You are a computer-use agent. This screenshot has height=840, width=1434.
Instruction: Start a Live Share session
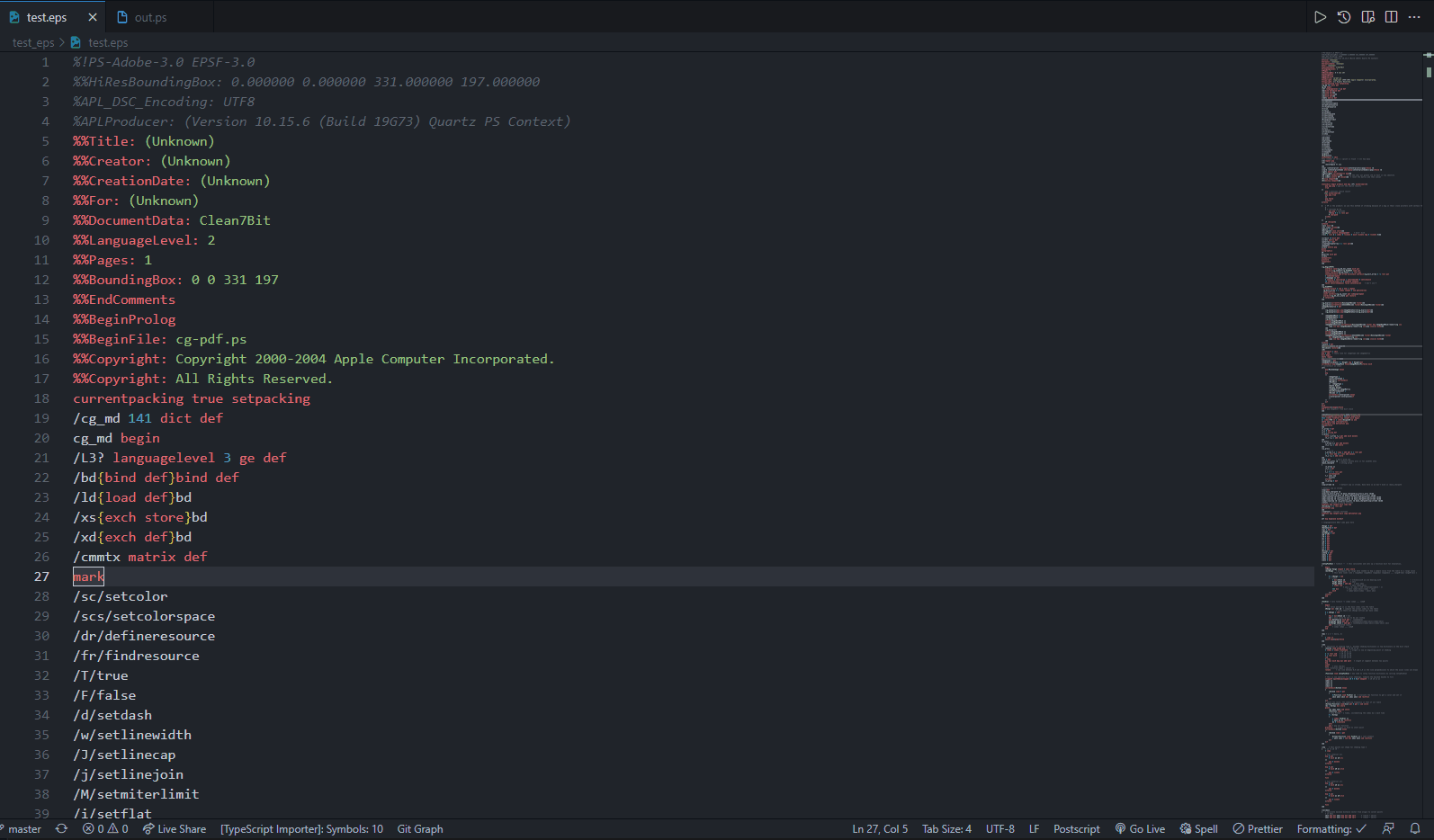pyautogui.click(x=175, y=829)
